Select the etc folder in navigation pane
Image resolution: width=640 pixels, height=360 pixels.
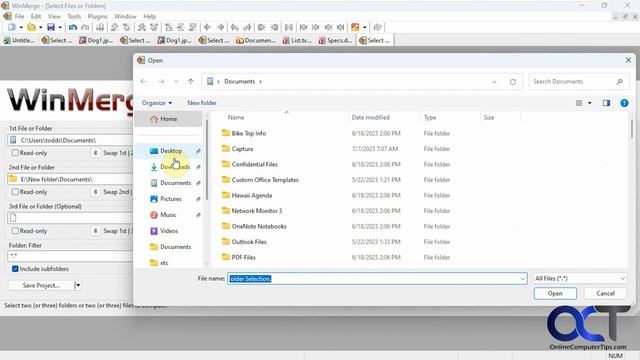[164, 263]
